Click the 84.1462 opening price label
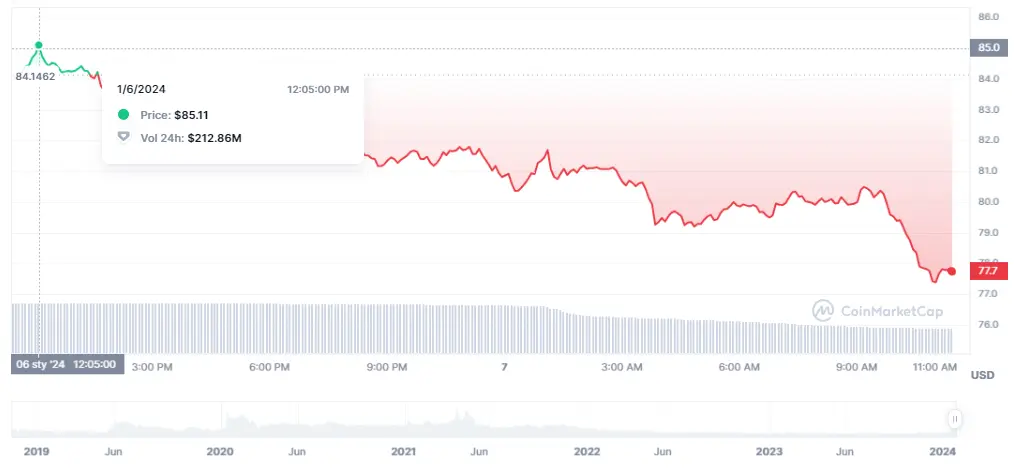 [x=36, y=76]
